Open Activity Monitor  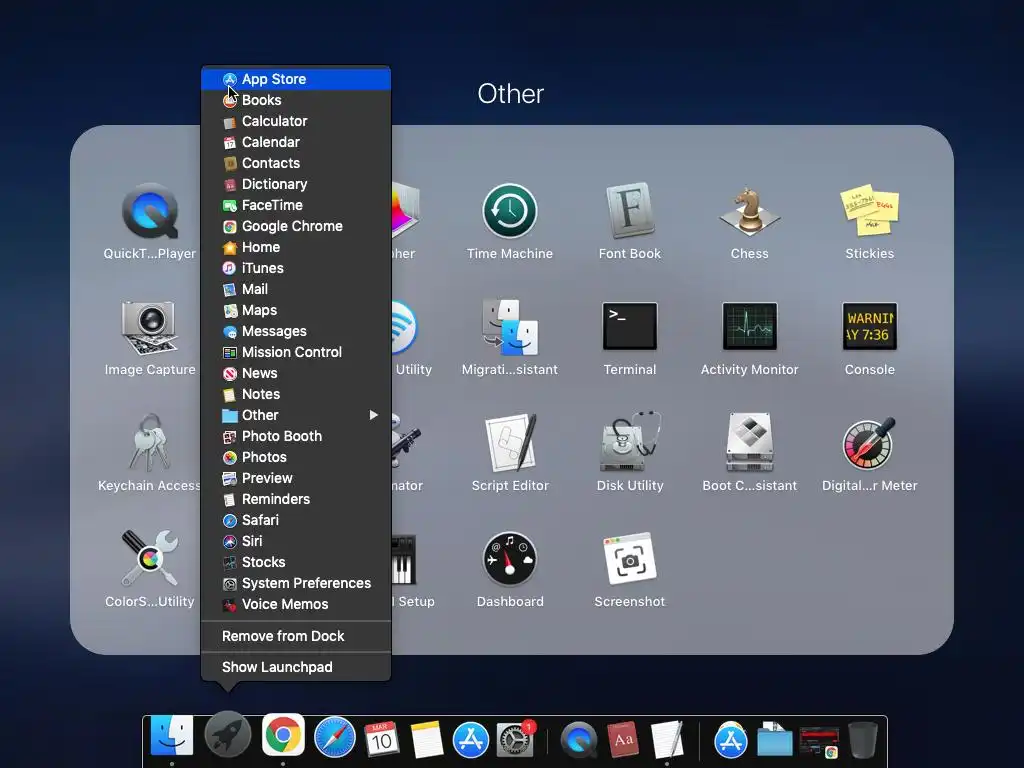click(x=749, y=327)
